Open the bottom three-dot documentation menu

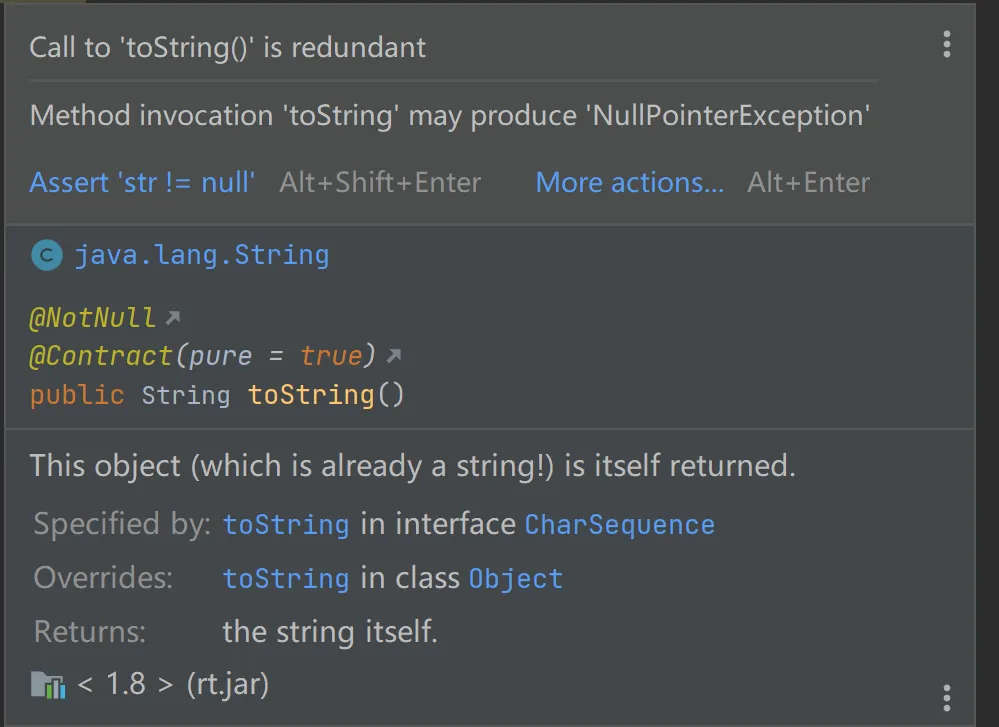(946, 697)
